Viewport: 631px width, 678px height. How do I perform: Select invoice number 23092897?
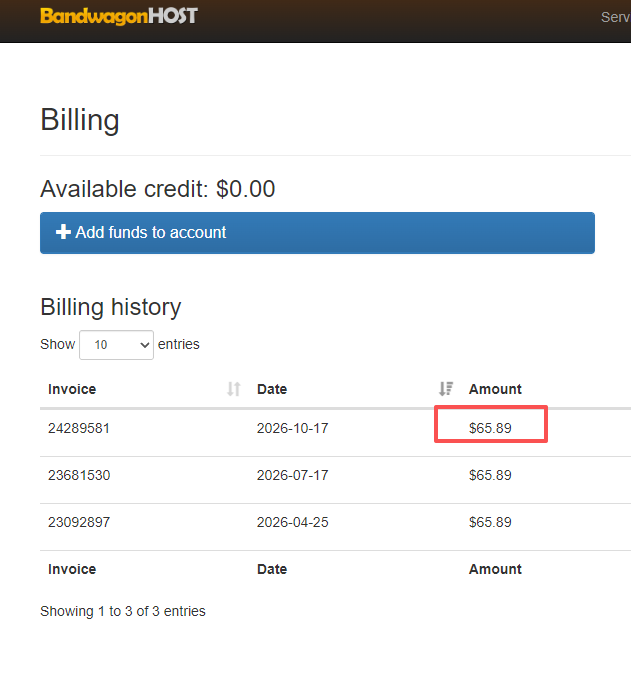click(79, 522)
